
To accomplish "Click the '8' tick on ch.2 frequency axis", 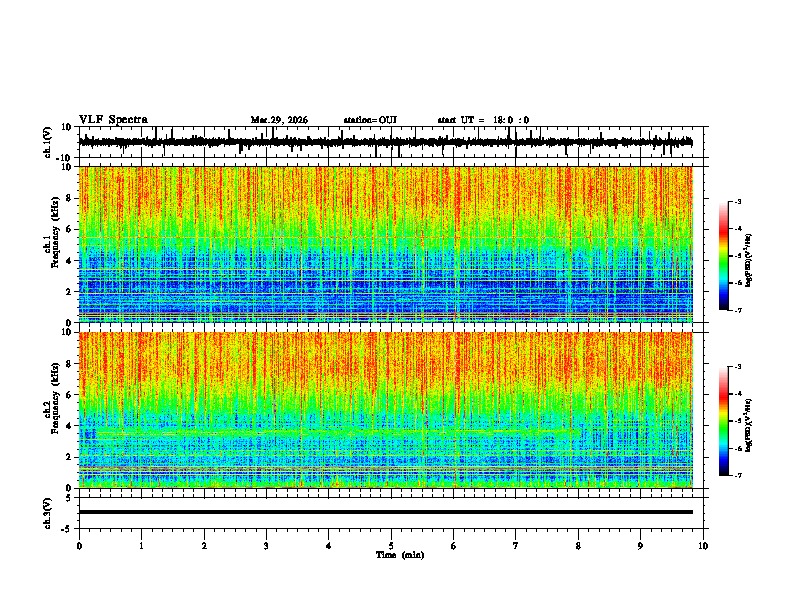I will coord(70,364).
